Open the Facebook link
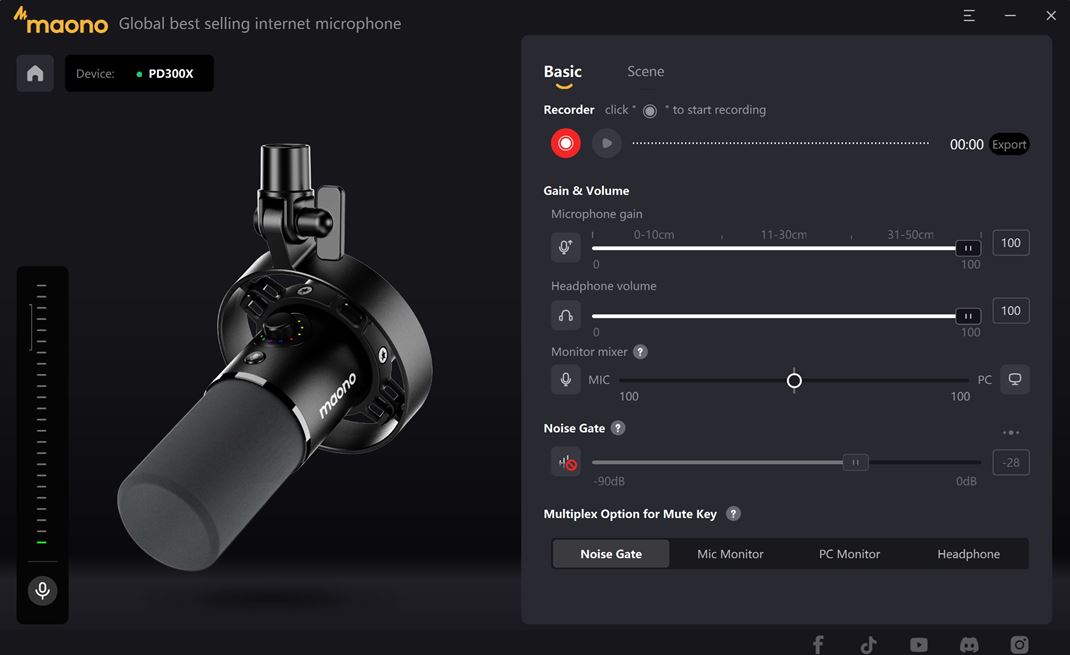 818,645
